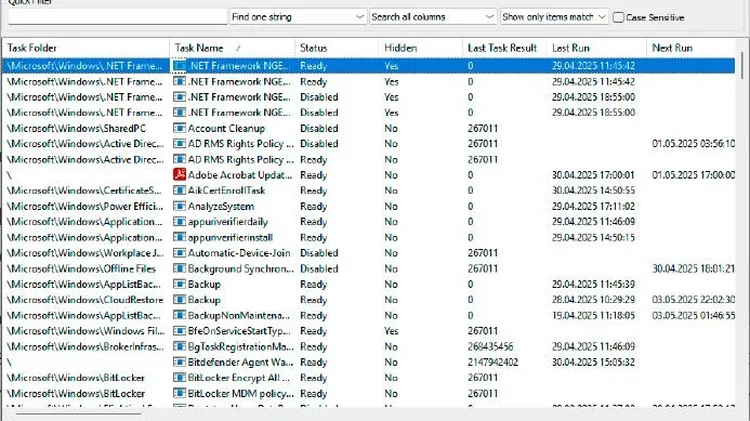Sort by the Last Task Result column header

pyautogui.click(x=505, y=48)
